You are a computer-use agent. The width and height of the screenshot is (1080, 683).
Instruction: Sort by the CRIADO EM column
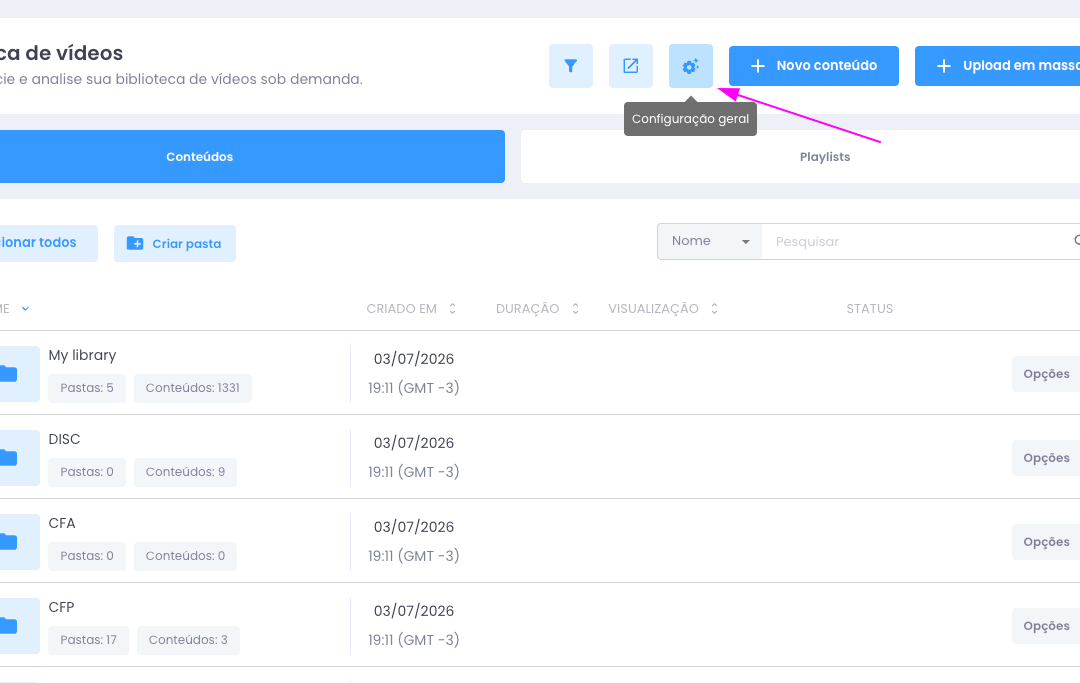(x=411, y=308)
